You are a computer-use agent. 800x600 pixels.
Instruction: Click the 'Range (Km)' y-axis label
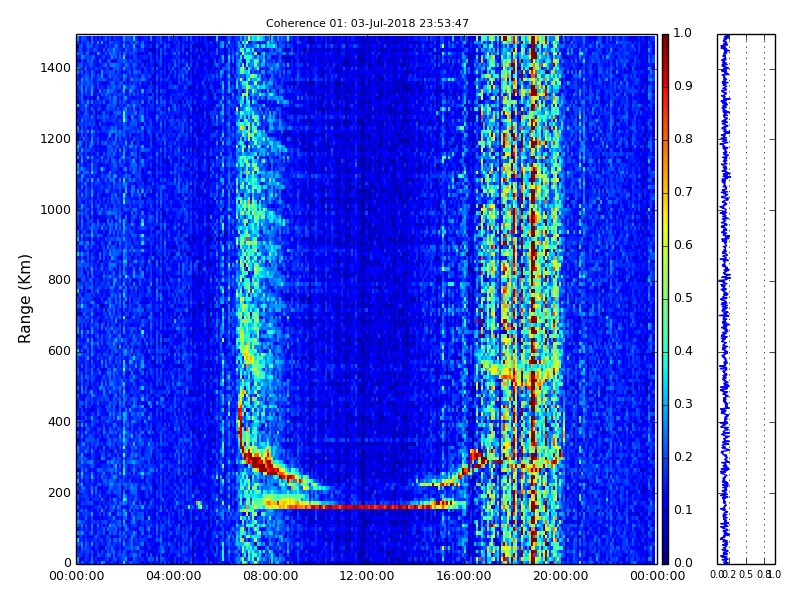(x=26, y=298)
